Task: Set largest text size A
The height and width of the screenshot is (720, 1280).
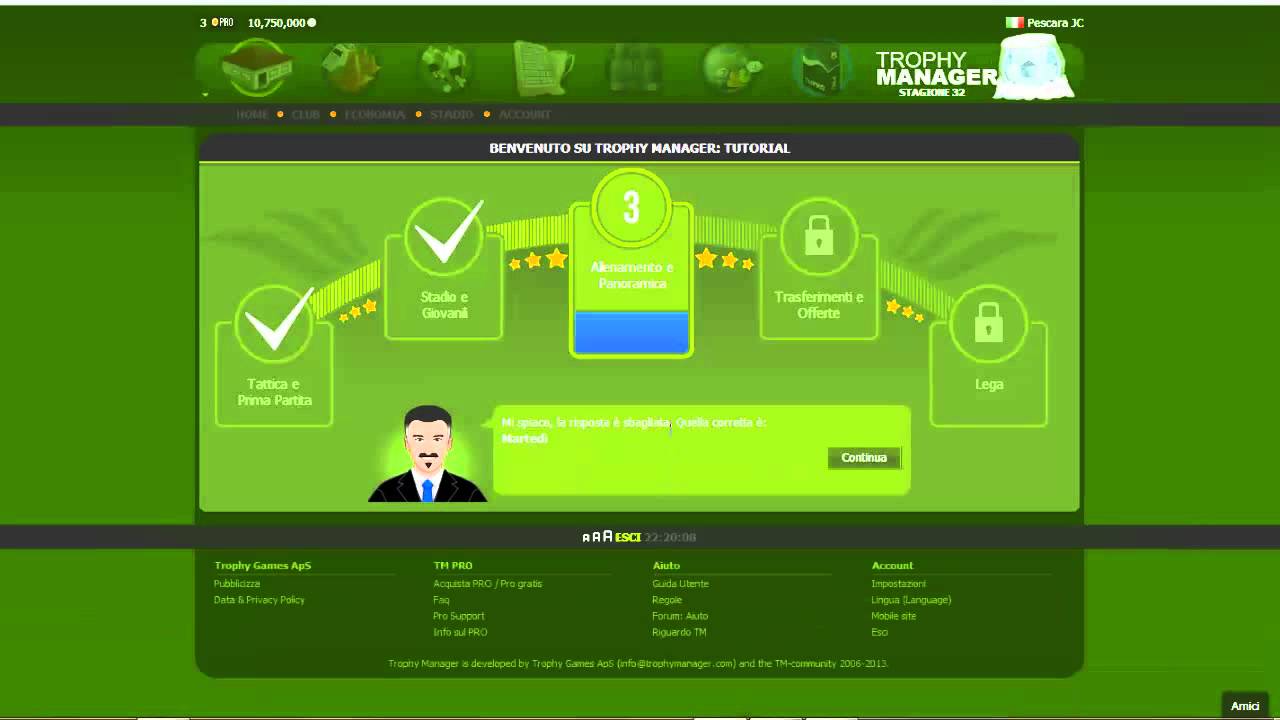Action: [608, 537]
